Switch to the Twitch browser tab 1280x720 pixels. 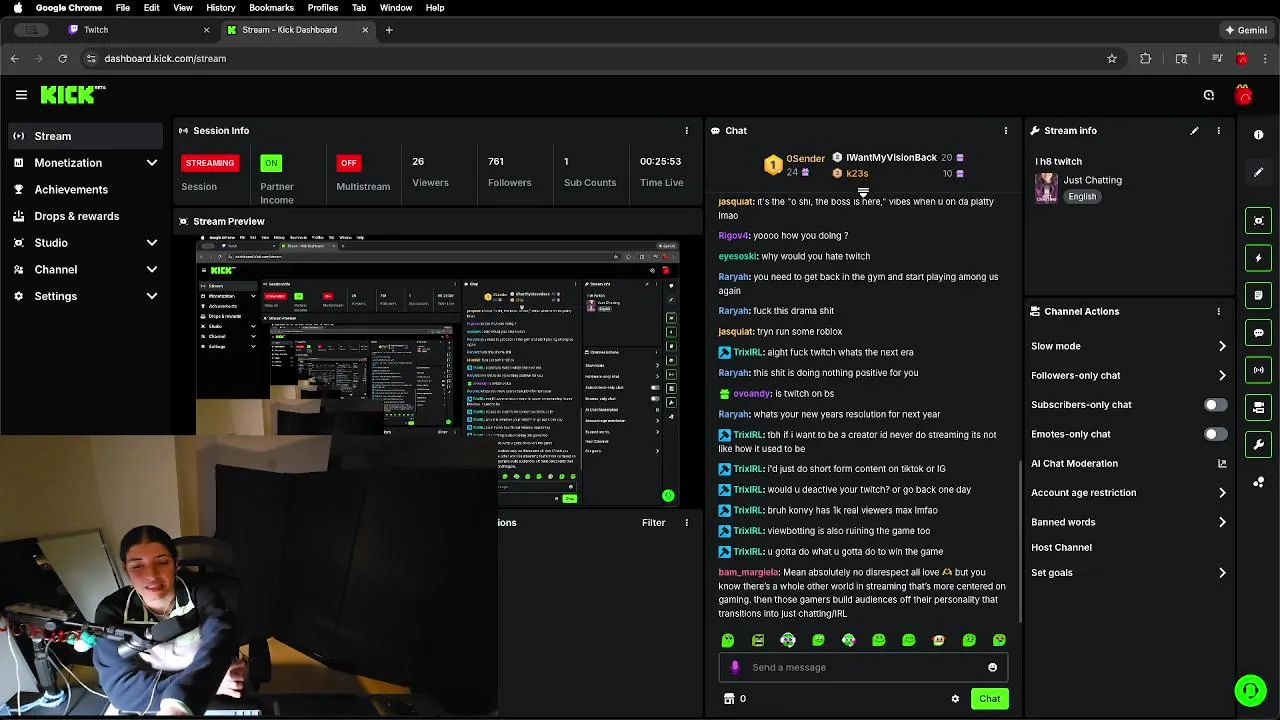[x=137, y=30]
